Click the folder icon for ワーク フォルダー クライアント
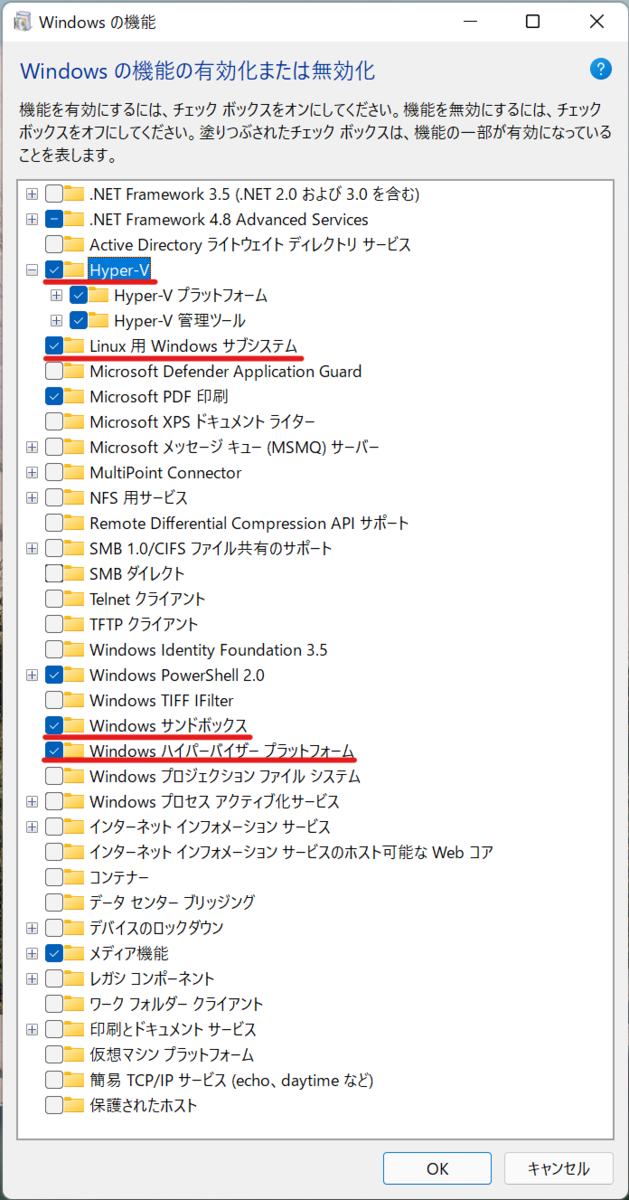The height and width of the screenshot is (1200, 629). pos(75,1003)
